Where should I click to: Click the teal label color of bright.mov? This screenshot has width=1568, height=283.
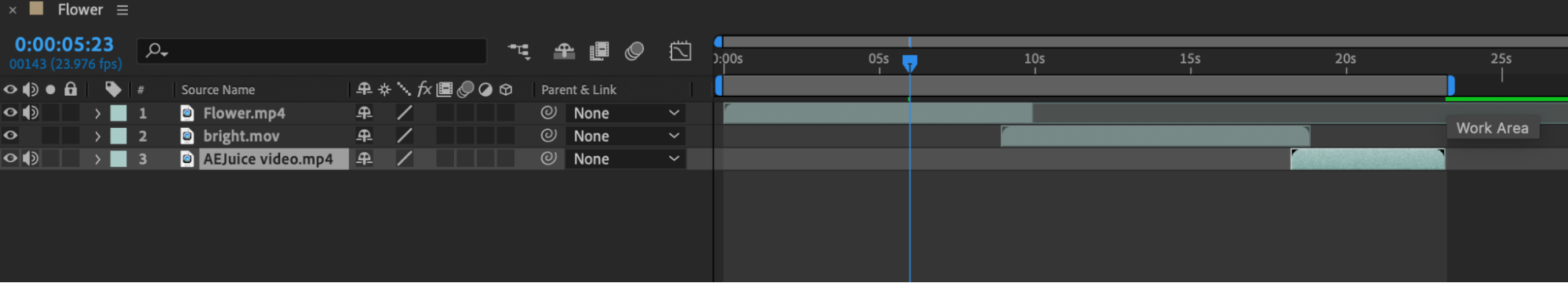118,136
